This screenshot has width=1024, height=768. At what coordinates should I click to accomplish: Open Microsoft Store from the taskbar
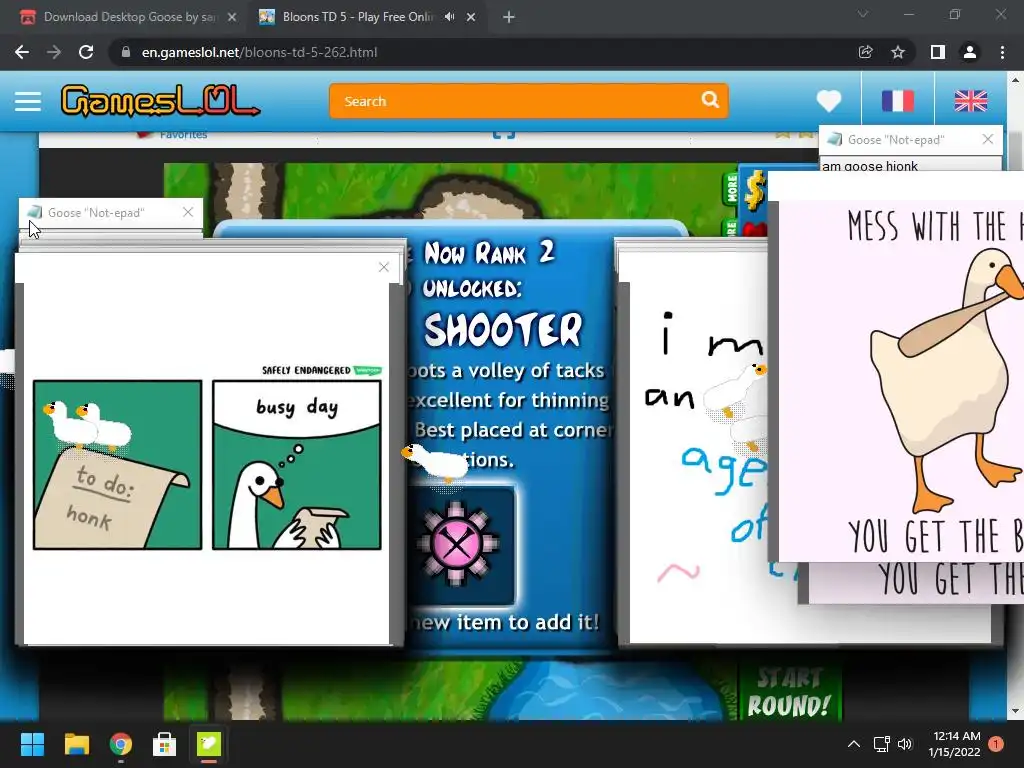pos(165,744)
